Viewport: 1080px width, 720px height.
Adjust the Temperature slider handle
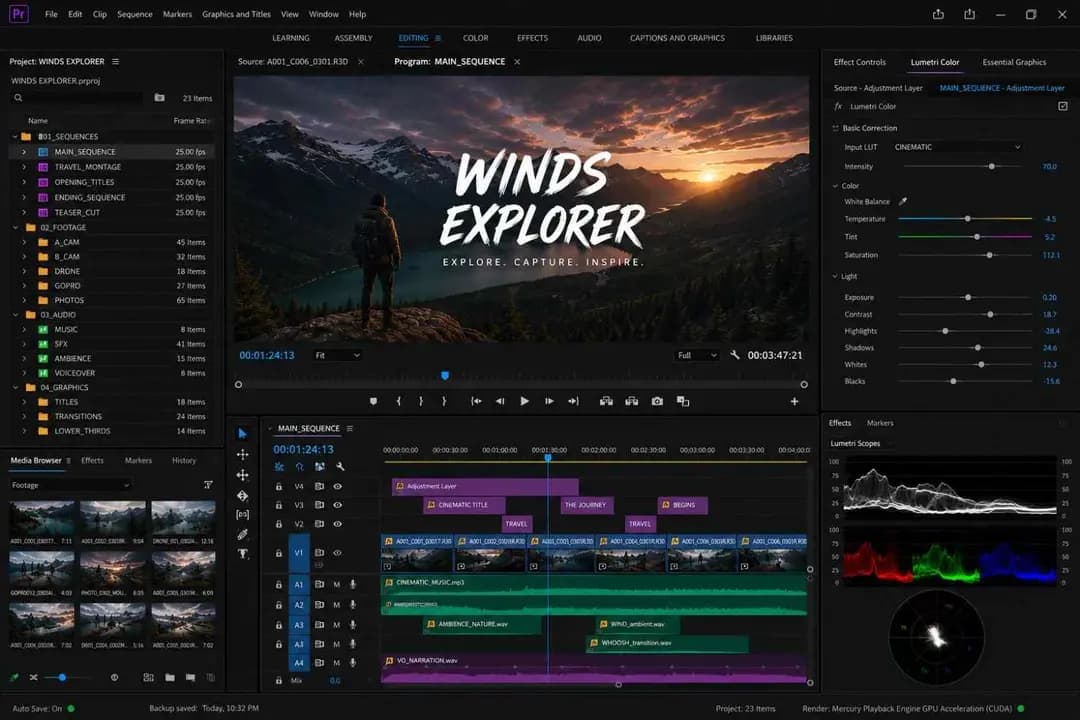click(x=967, y=218)
